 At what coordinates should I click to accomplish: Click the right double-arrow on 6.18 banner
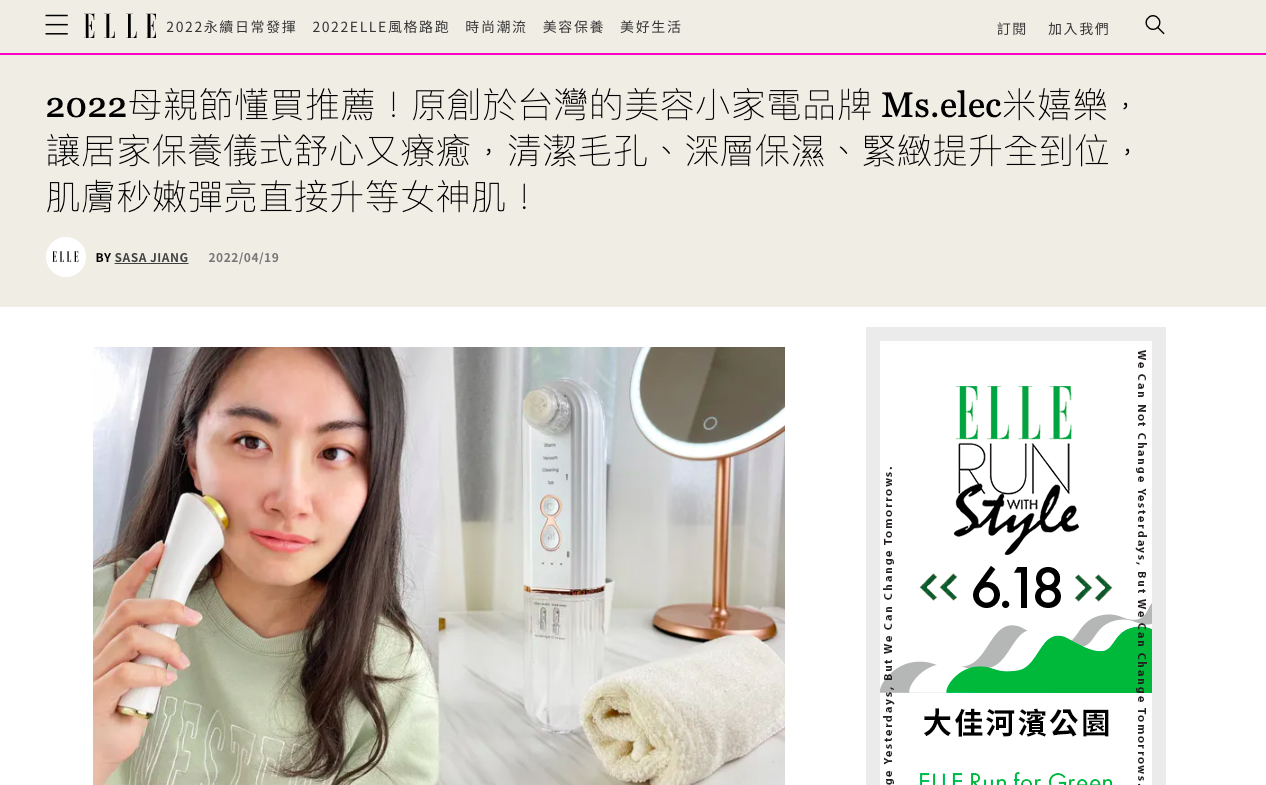click(x=1094, y=587)
